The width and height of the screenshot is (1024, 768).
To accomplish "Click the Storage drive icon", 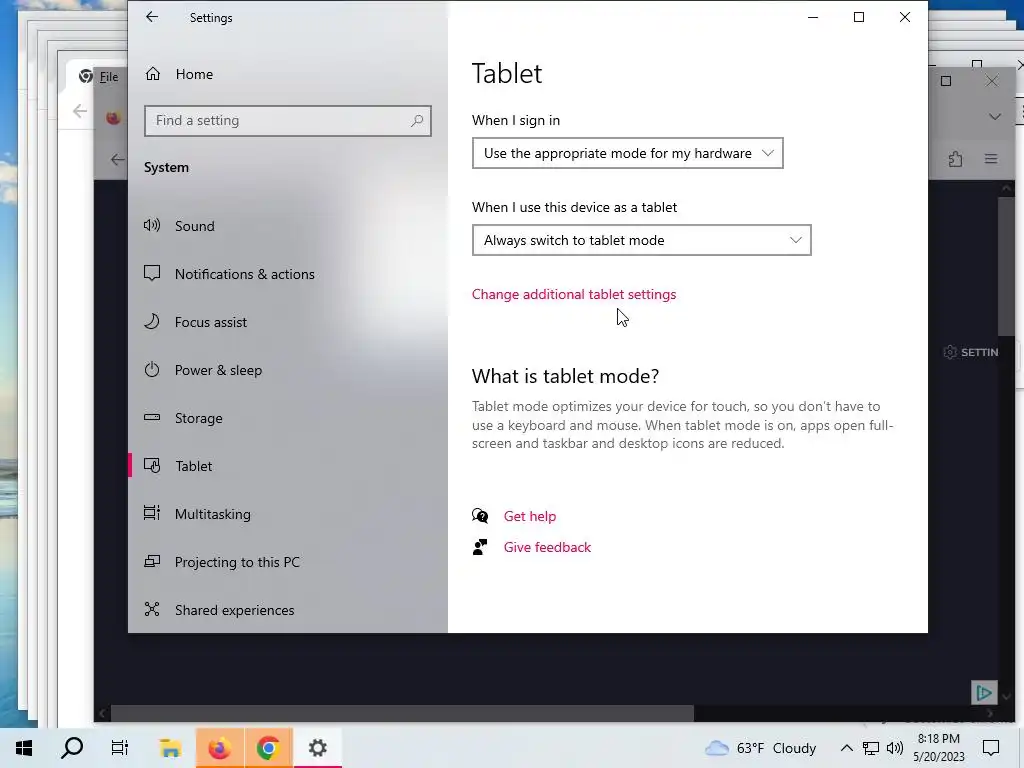I will click(152, 417).
